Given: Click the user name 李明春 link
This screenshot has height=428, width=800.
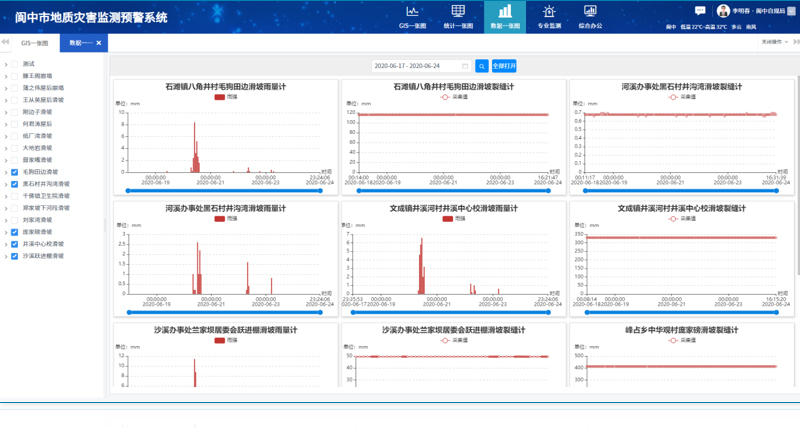Looking at the screenshot, I should click(744, 10).
